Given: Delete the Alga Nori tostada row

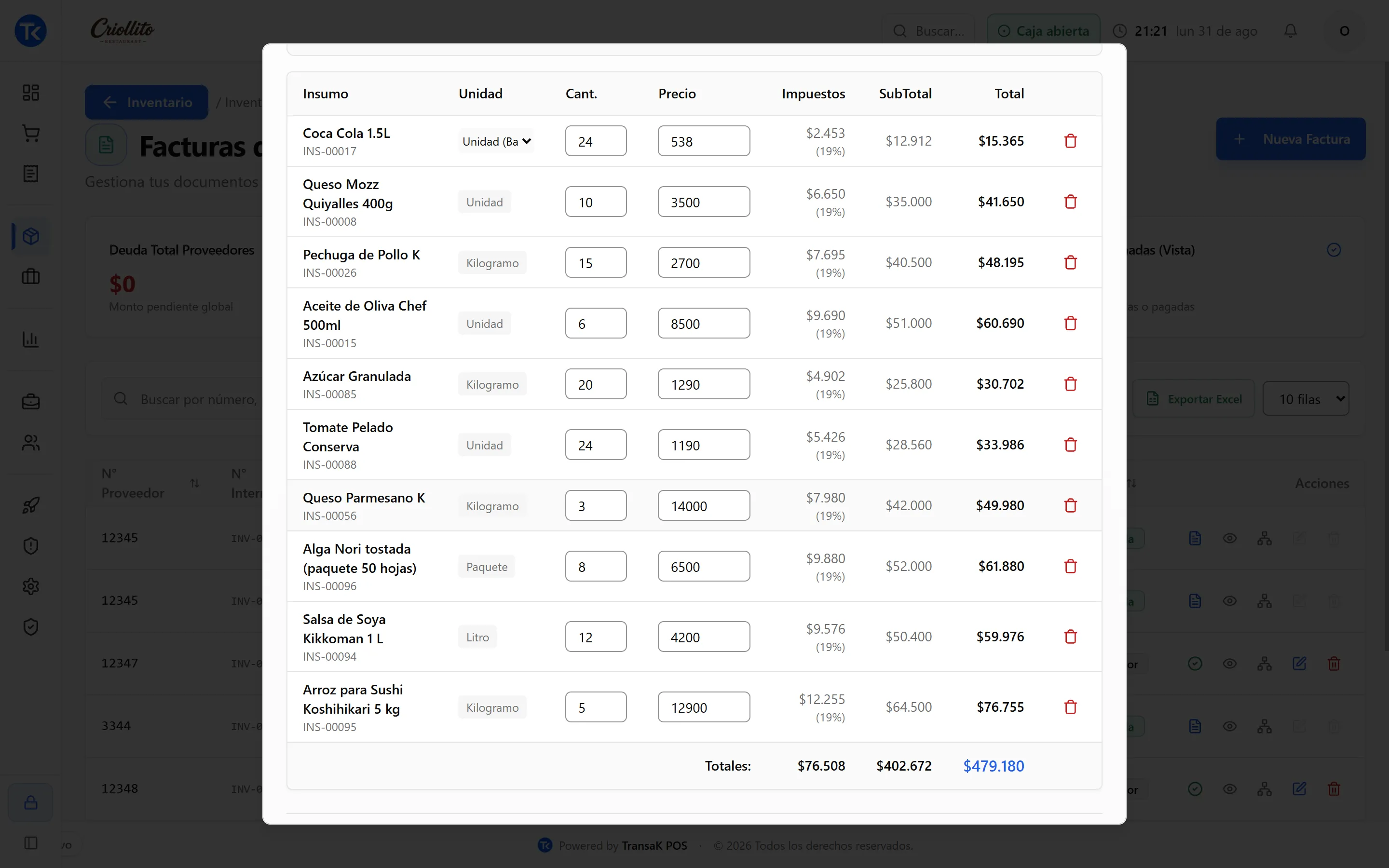Looking at the screenshot, I should click(1071, 567).
